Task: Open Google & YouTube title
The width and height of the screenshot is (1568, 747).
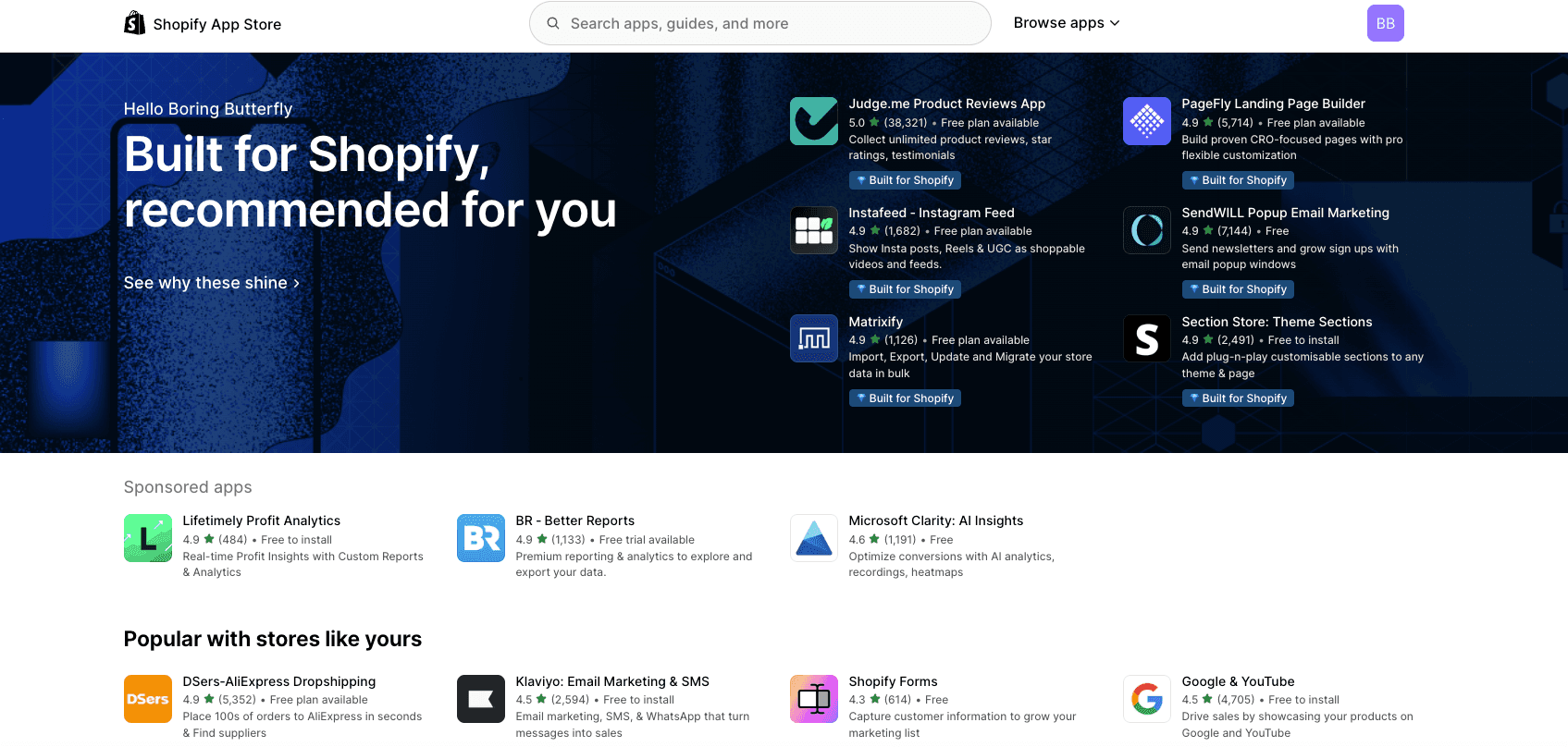Action: pyautogui.click(x=1238, y=681)
